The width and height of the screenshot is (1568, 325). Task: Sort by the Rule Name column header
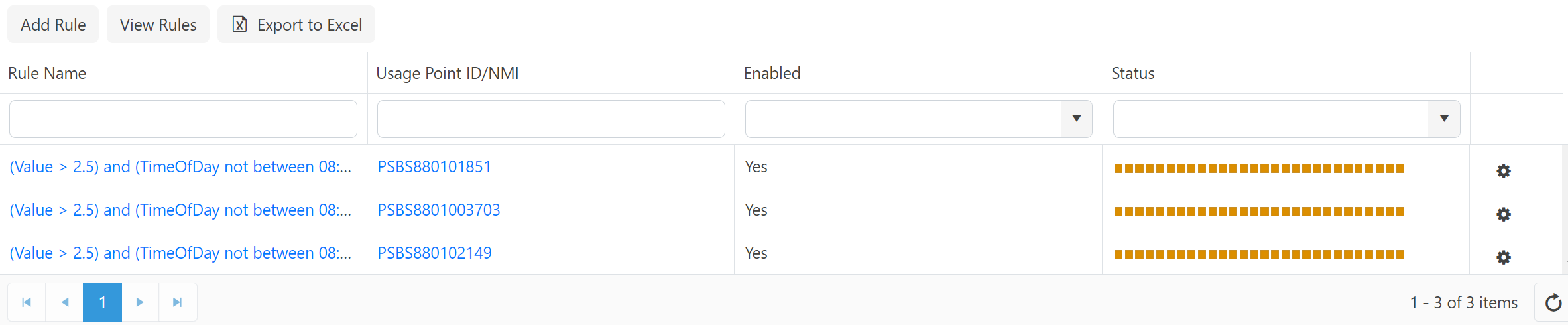(47, 73)
